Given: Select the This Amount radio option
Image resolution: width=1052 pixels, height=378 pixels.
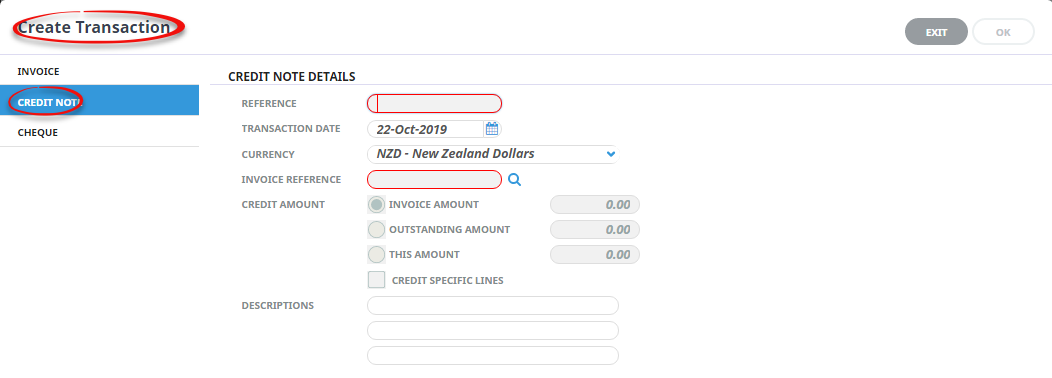Looking at the screenshot, I should 377,255.
